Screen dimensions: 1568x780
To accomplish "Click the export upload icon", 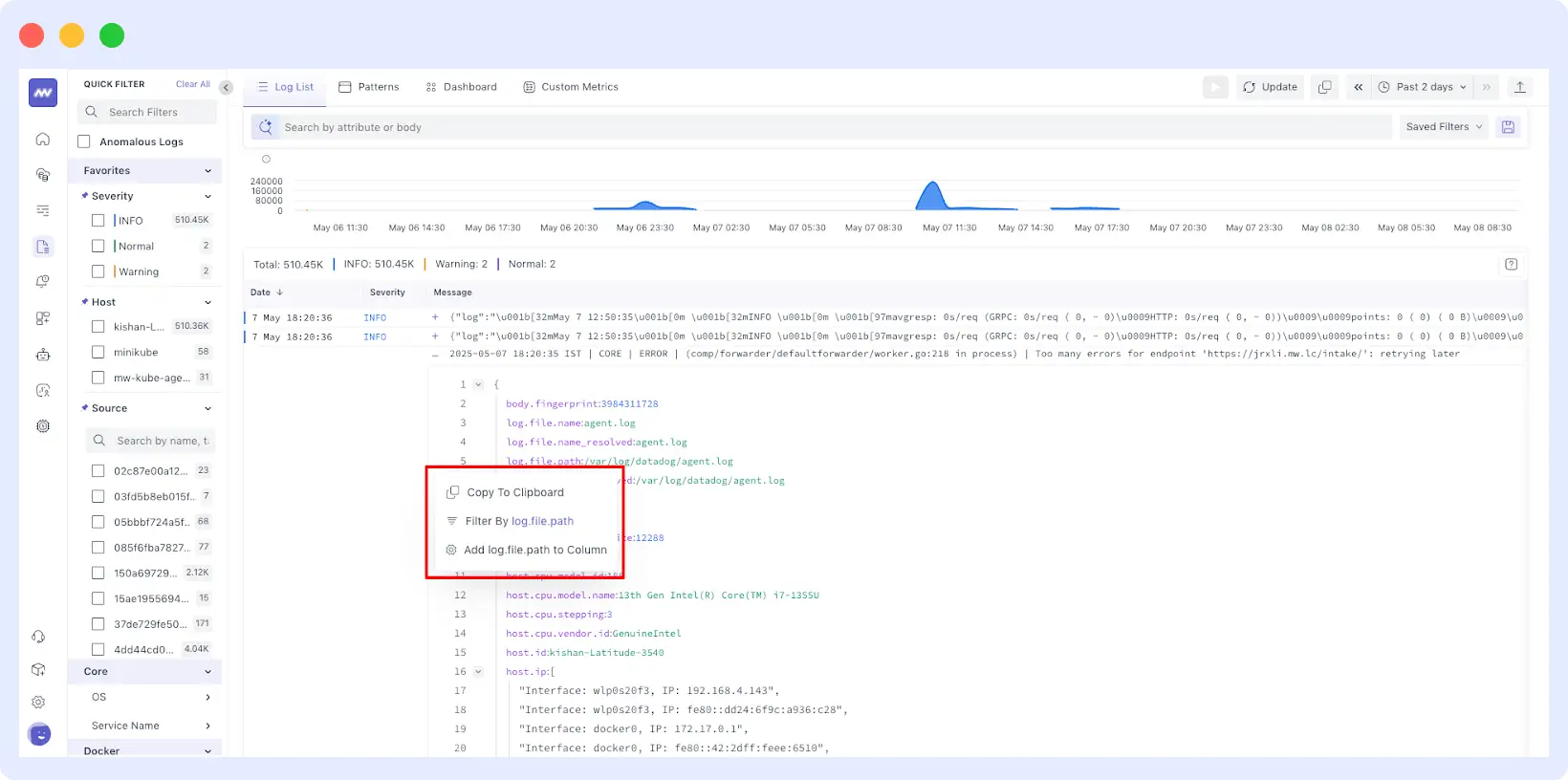I will click(x=1520, y=87).
